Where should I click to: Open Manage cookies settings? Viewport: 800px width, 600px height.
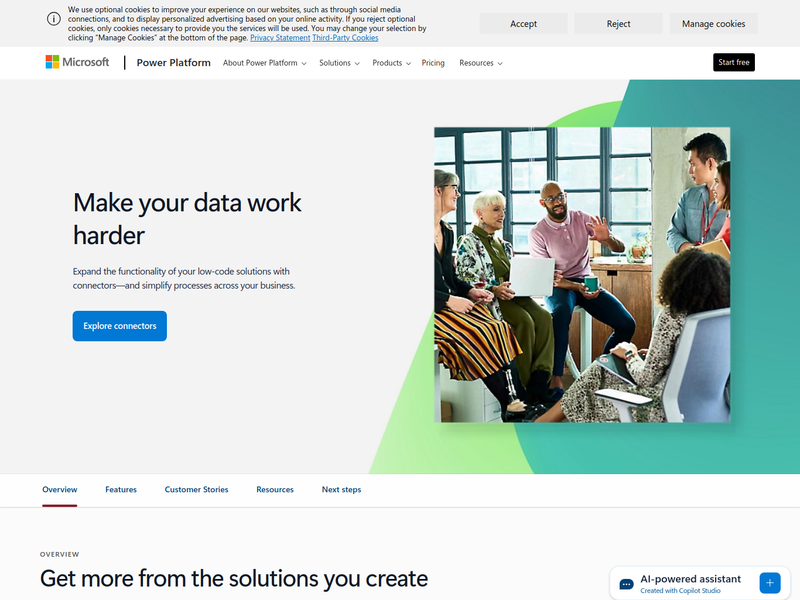tap(713, 23)
